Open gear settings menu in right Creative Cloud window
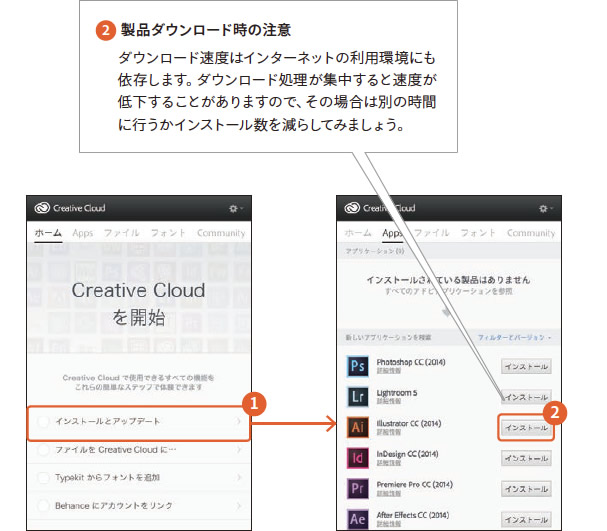 545,208
